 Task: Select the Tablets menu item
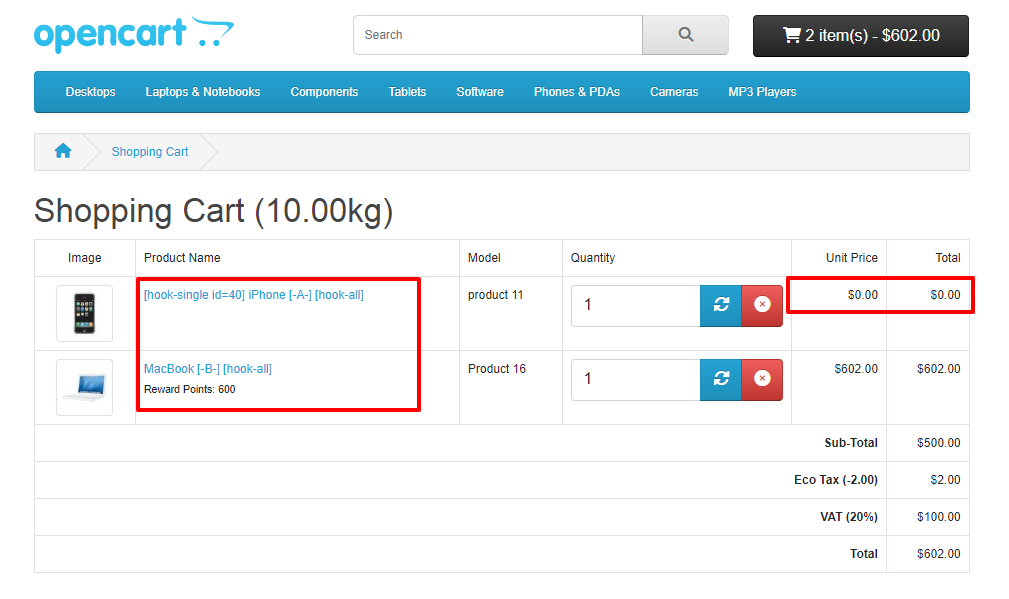click(407, 91)
